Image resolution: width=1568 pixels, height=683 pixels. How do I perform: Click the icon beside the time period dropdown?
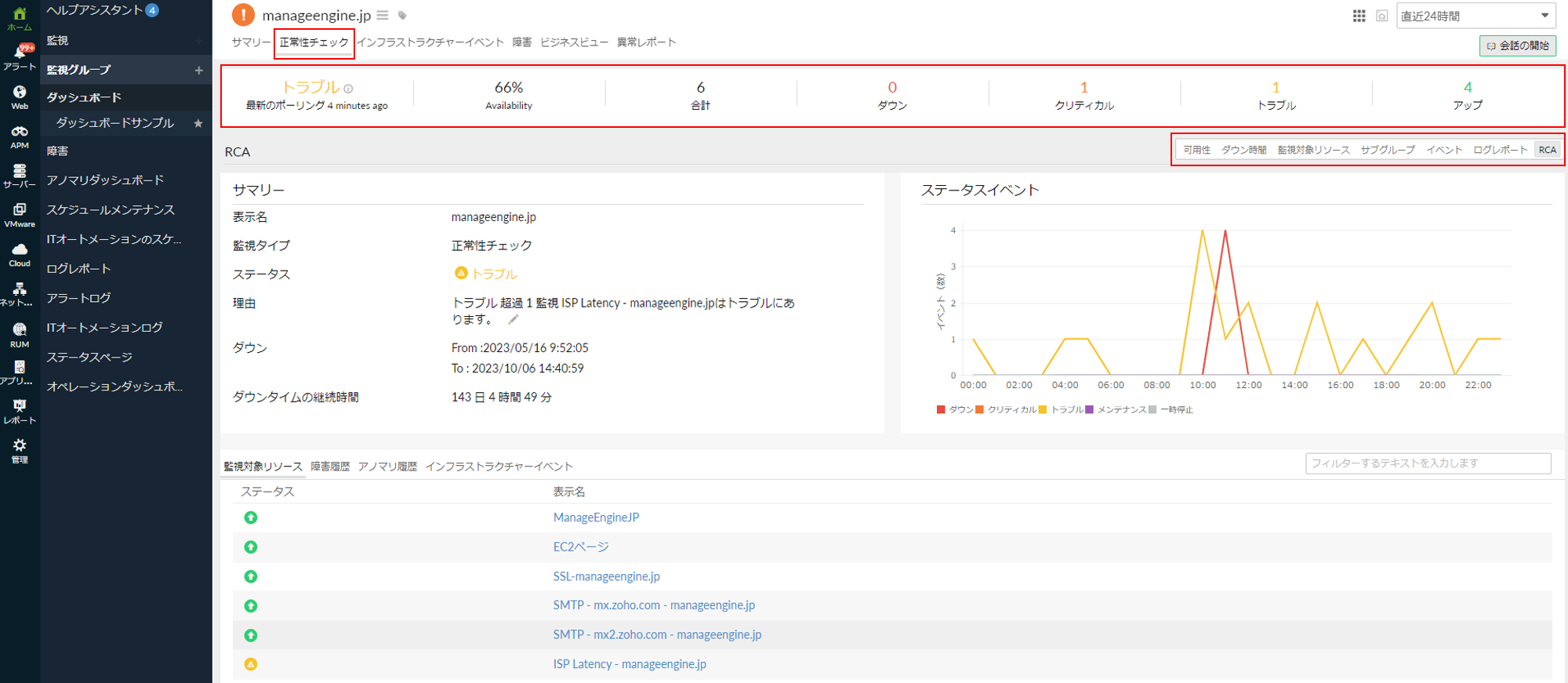pyautogui.click(x=1382, y=16)
